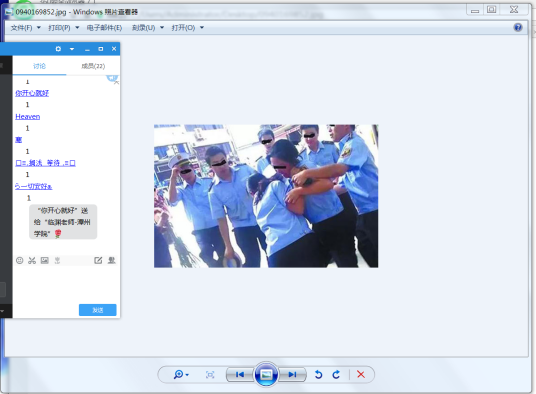Click the displayed photo in viewer
The width and height of the screenshot is (536, 394).
[x=266, y=196]
